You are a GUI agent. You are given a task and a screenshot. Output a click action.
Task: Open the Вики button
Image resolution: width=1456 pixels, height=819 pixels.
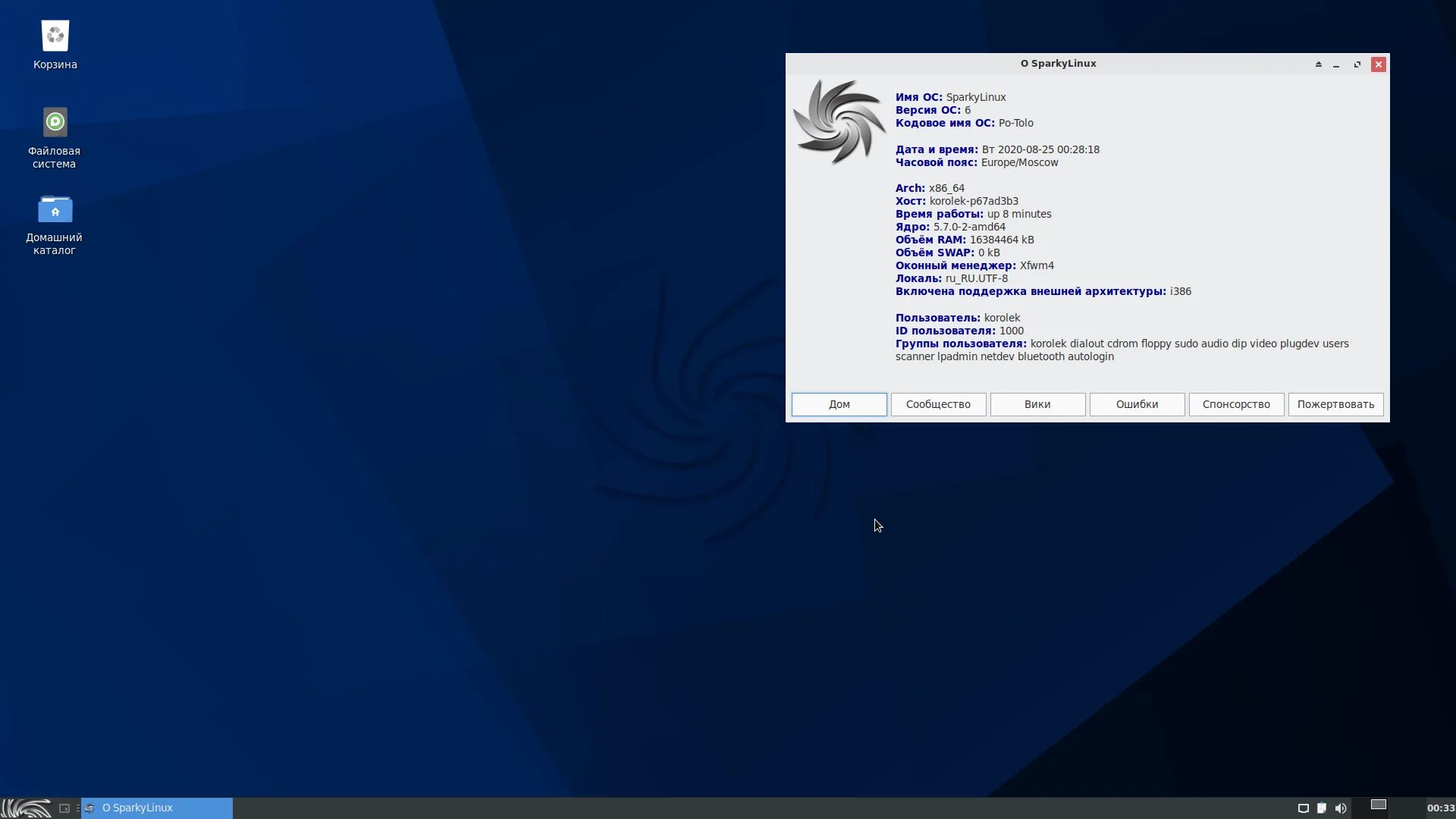click(x=1037, y=404)
